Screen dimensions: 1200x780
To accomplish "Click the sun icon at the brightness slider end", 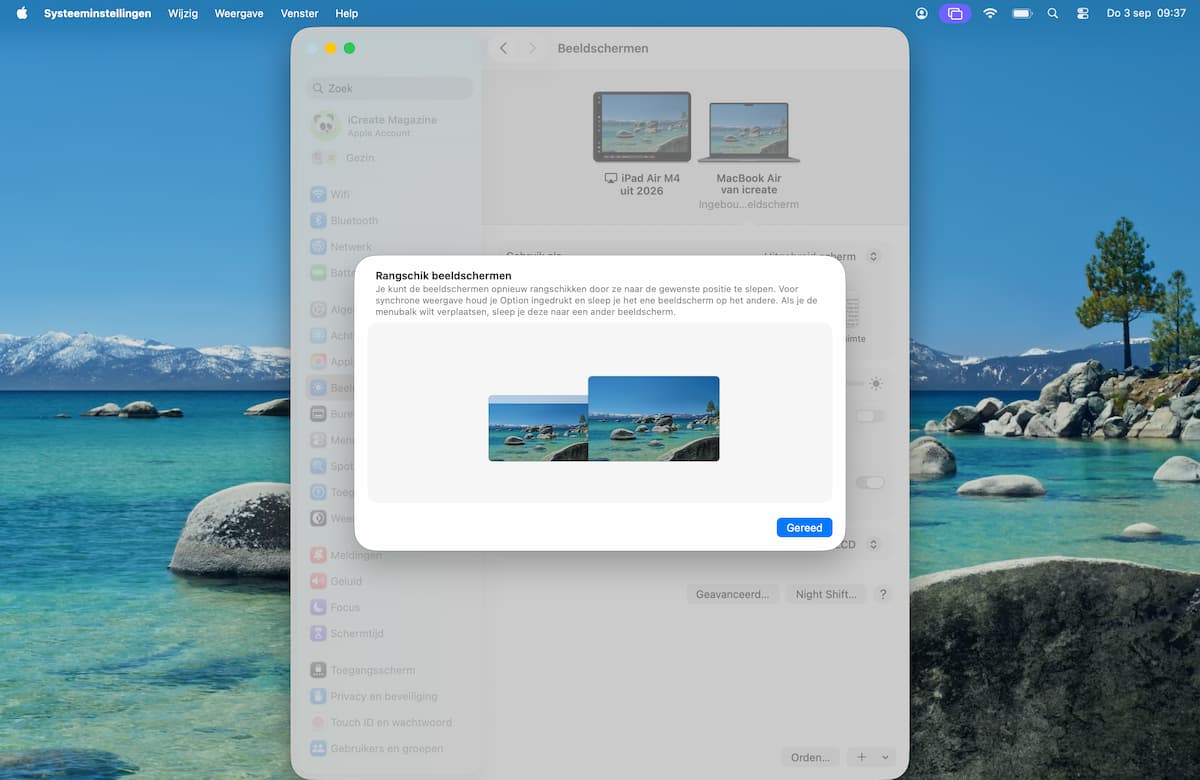I will click(x=876, y=383).
